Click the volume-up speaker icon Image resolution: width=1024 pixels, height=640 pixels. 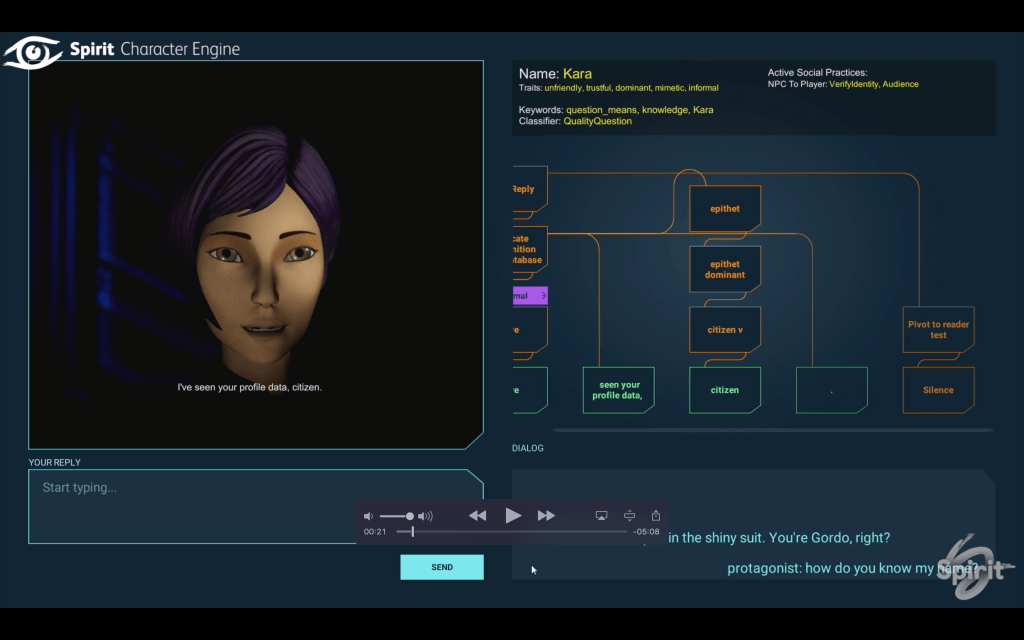click(425, 515)
